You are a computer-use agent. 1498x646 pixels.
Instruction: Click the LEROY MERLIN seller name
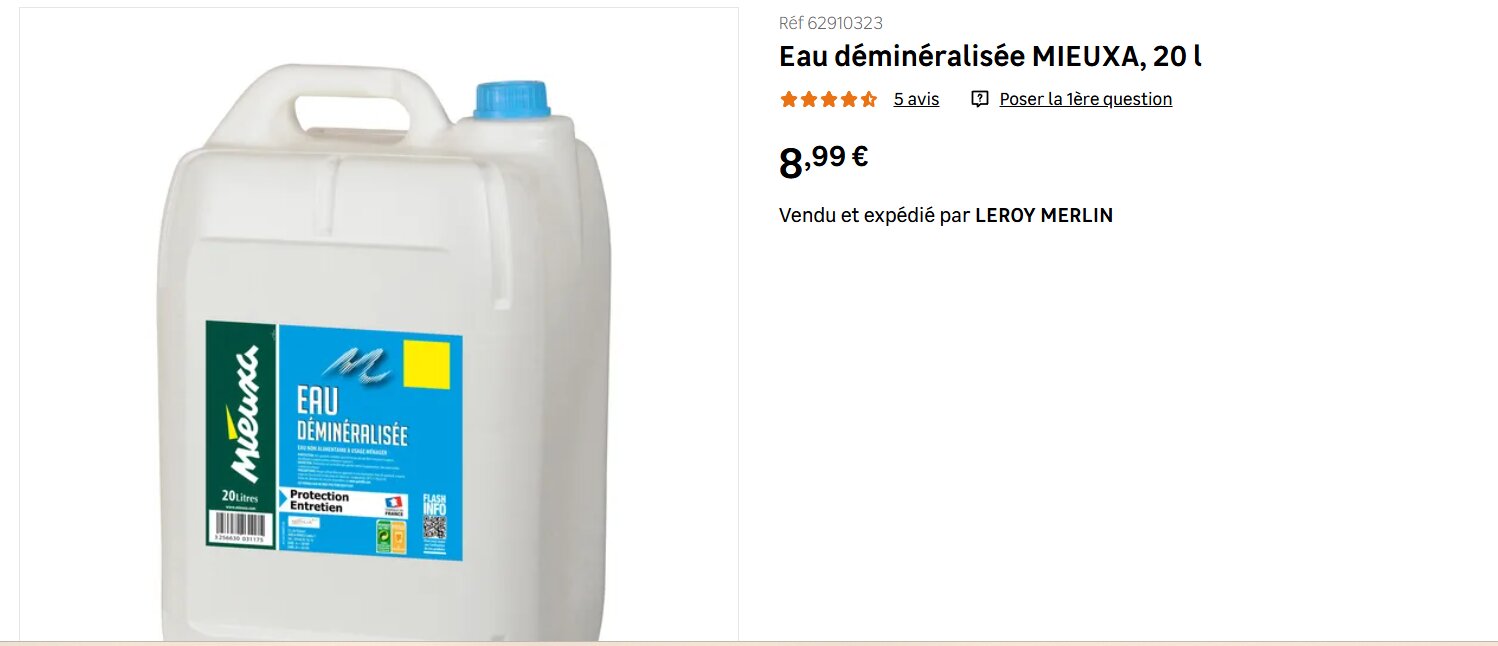1044,215
